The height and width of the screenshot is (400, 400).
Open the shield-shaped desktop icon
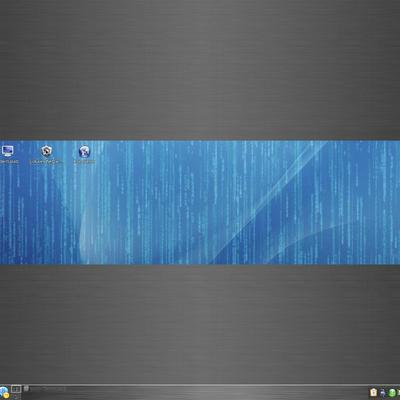46,151
